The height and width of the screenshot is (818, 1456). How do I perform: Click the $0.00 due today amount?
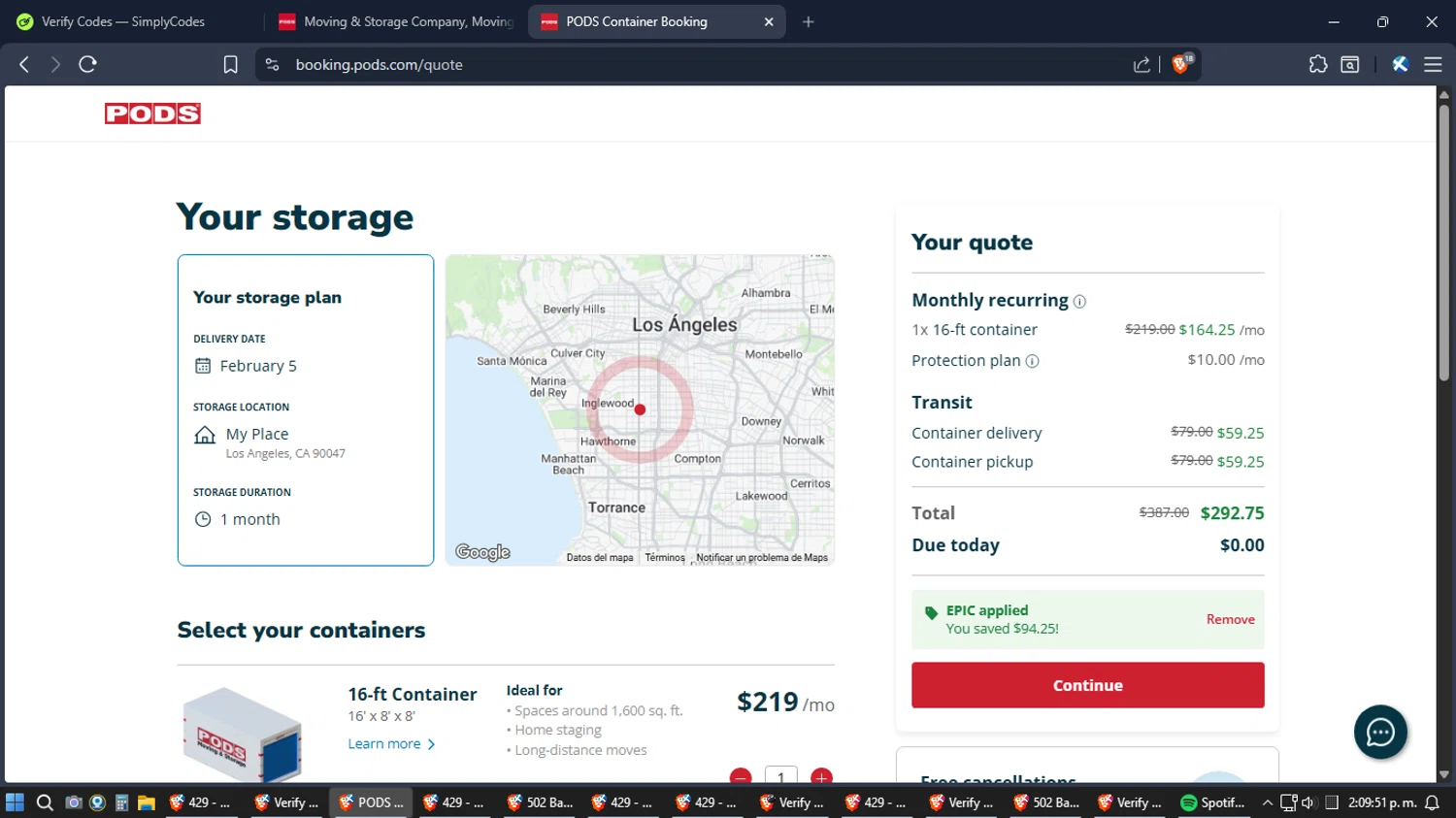coord(1241,545)
